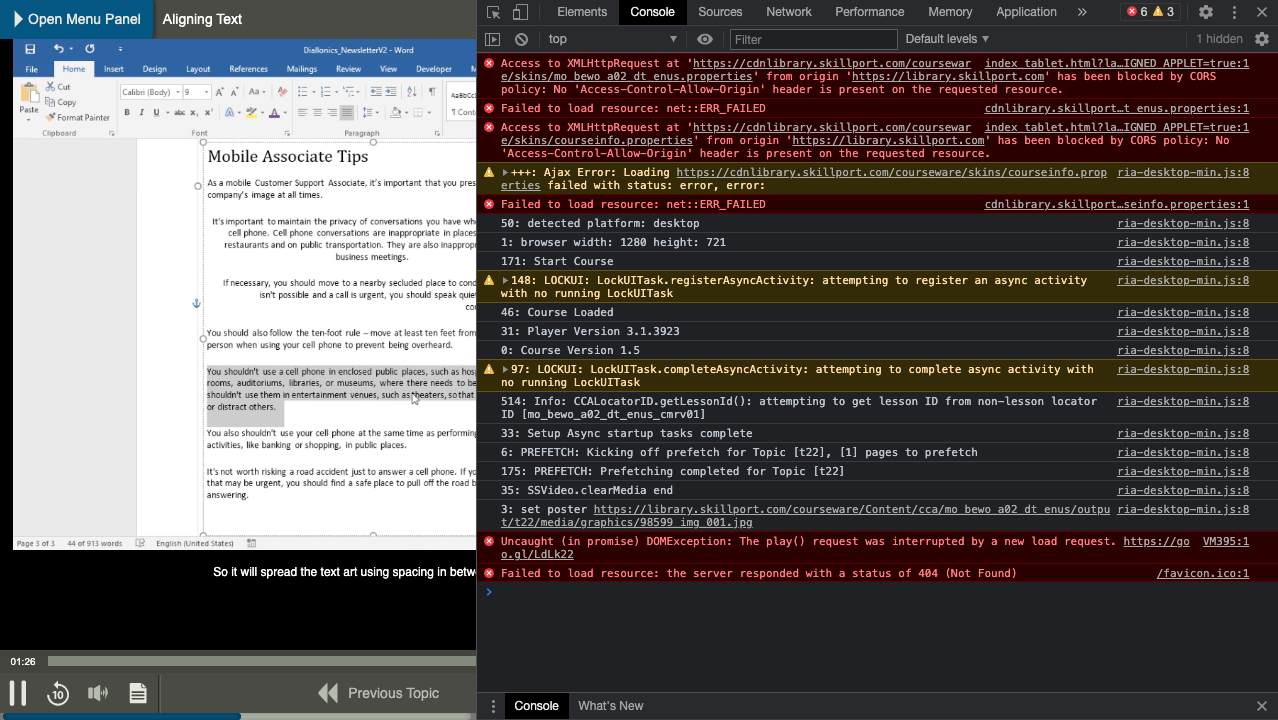Viewport: 1278px width, 720px height.
Task: Pause the course video playback
Action: click(18, 693)
